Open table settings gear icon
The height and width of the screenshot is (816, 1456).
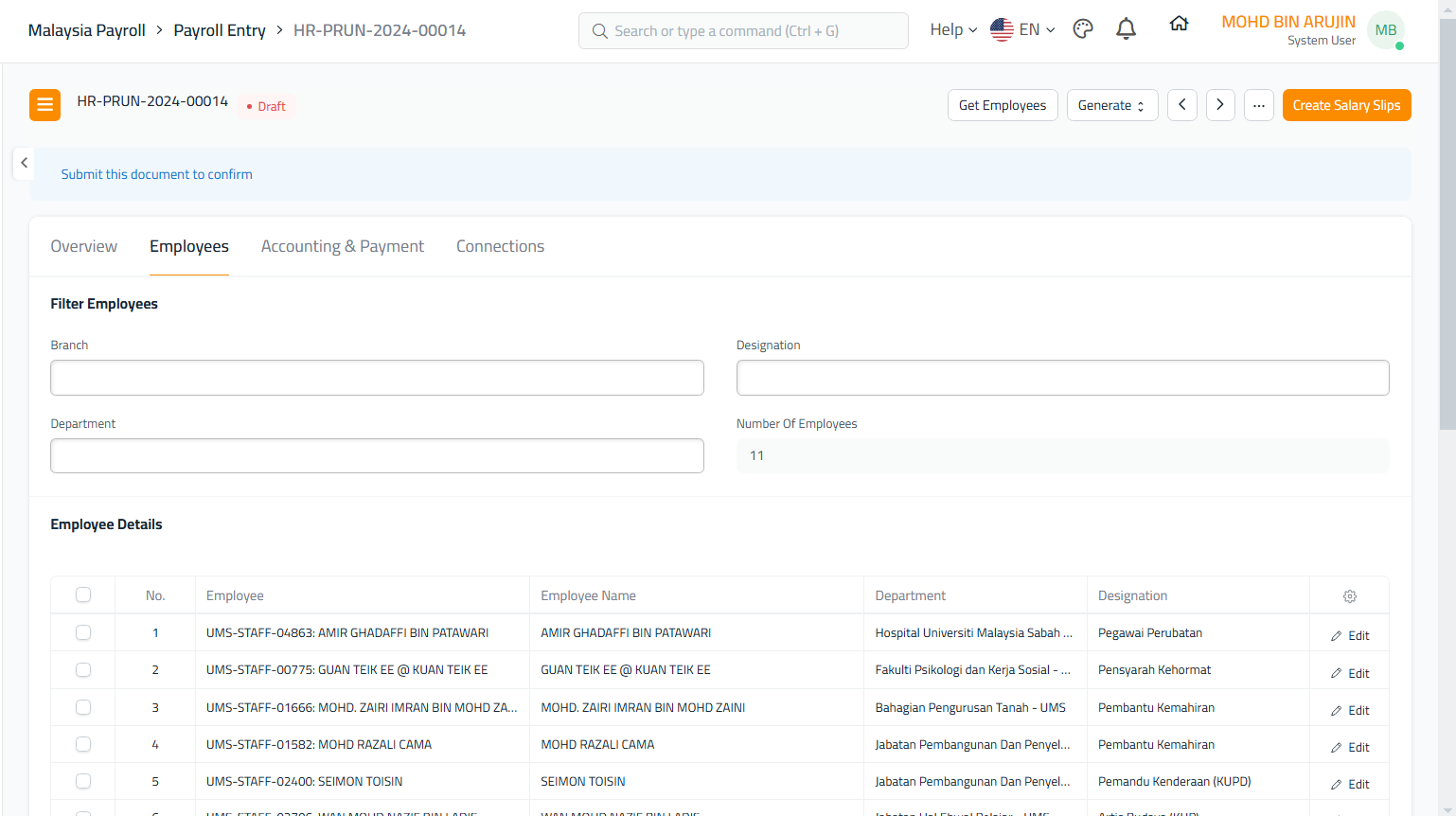(x=1349, y=596)
